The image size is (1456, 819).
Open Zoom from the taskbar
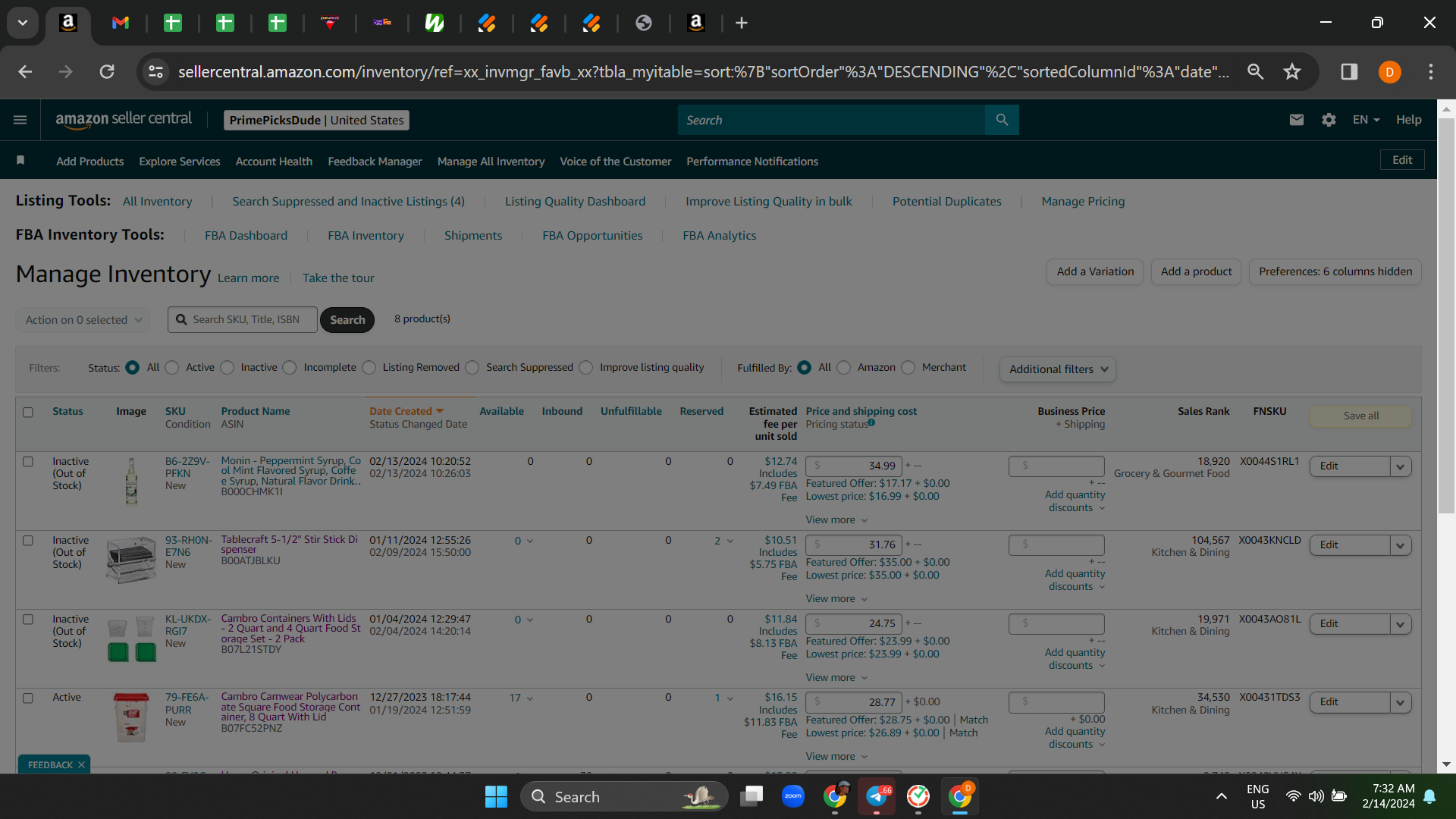[x=793, y=796]
